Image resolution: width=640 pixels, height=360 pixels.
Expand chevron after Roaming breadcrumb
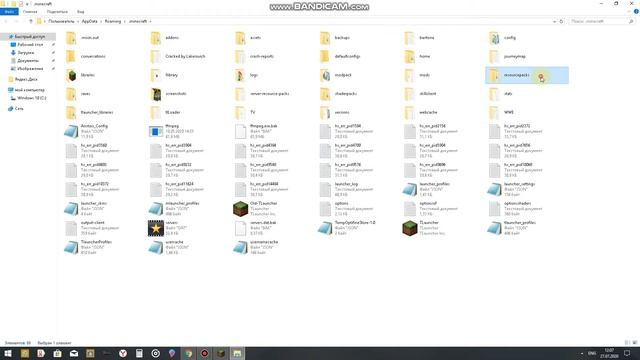click(x=124, y=21)
